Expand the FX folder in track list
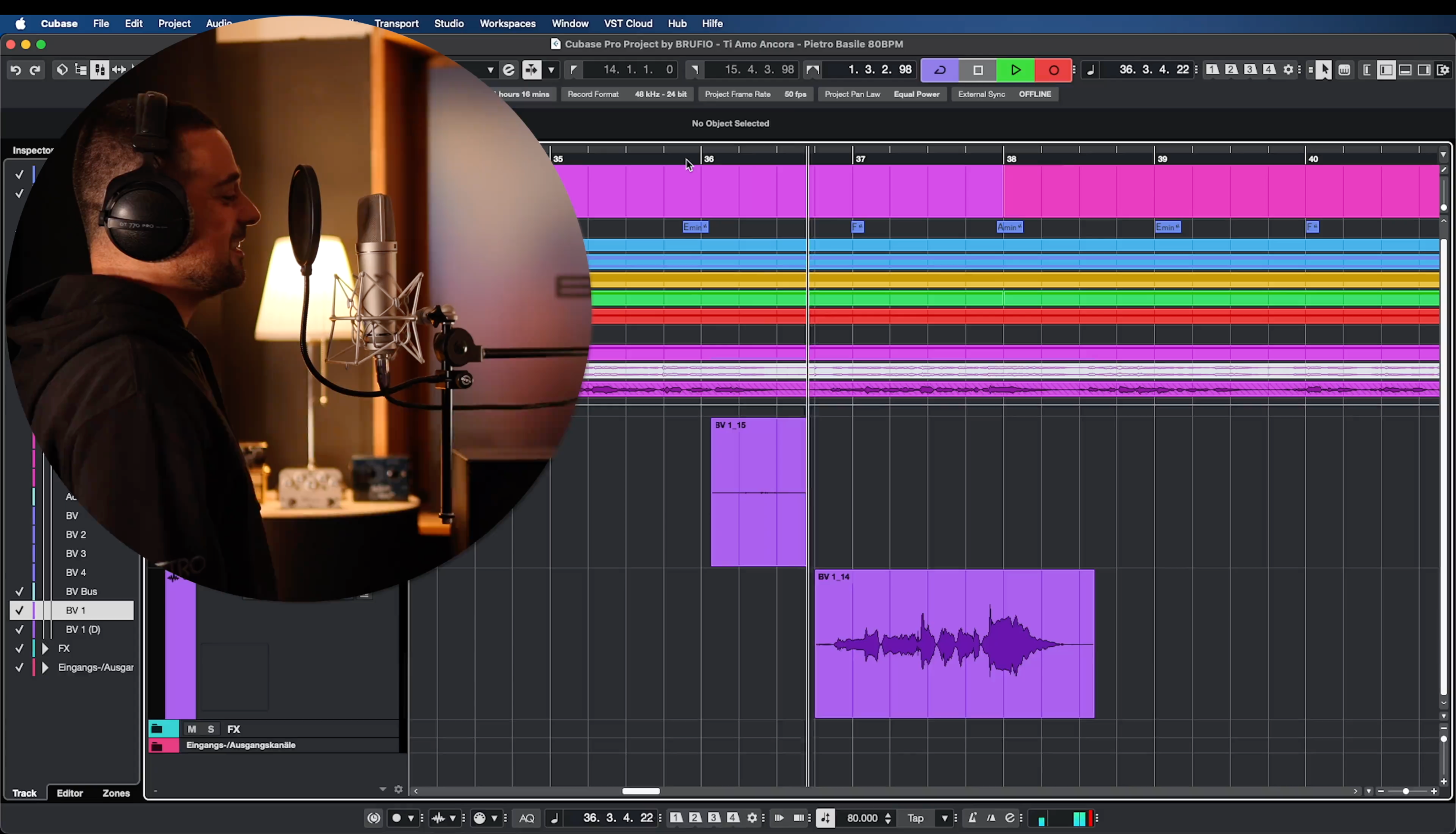 pos(45,648)
